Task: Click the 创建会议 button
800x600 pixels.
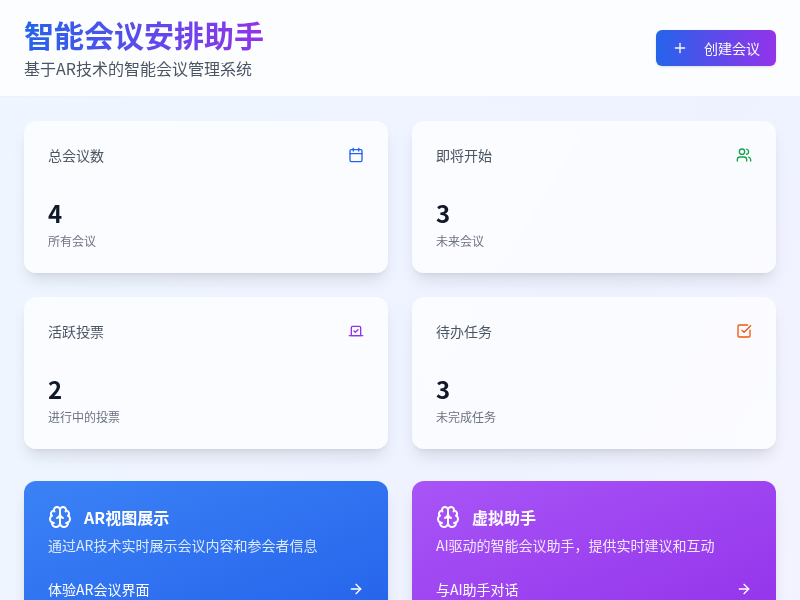Action: tap(715, 48)
